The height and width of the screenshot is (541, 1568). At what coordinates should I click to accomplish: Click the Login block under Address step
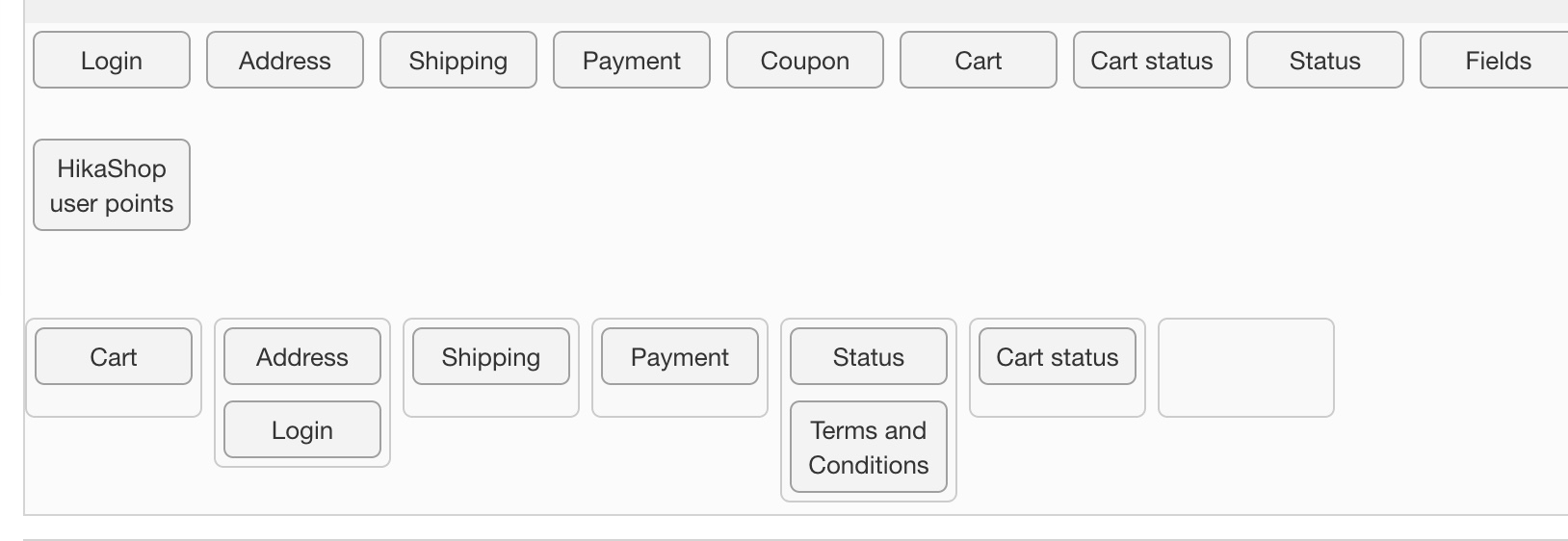(302, 430)
